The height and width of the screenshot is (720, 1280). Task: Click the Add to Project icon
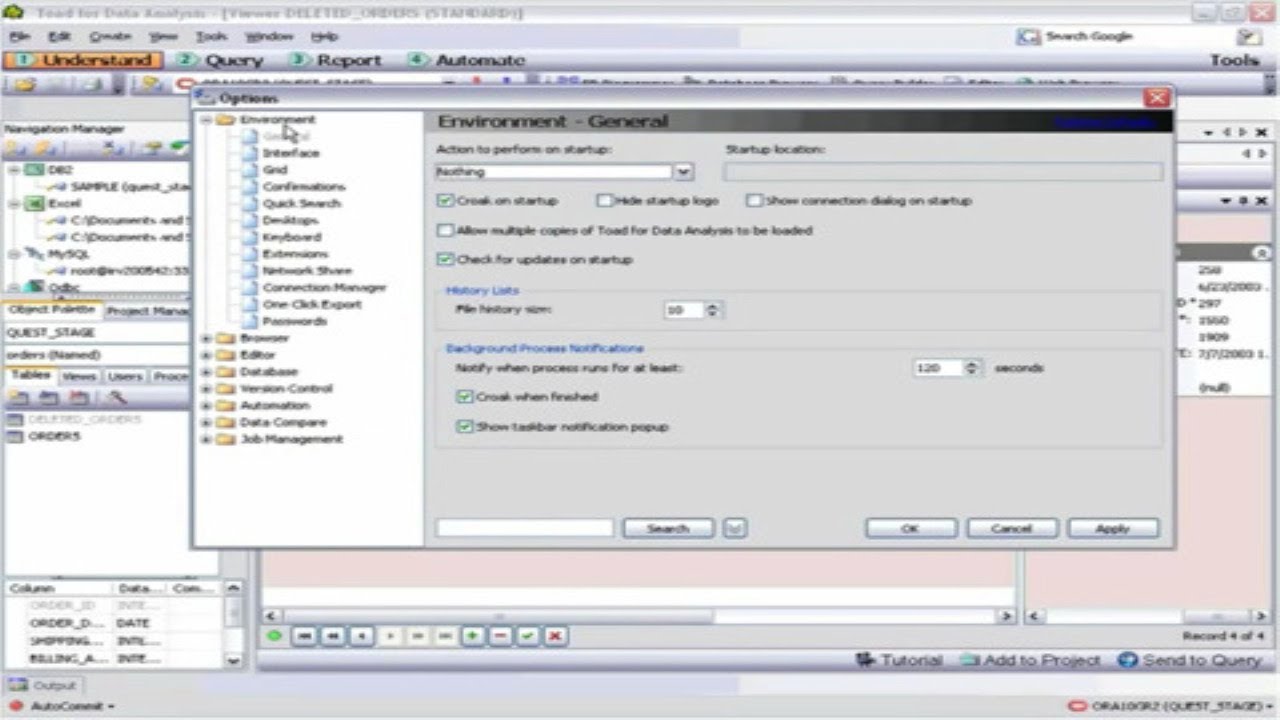(x=969, y=660)
